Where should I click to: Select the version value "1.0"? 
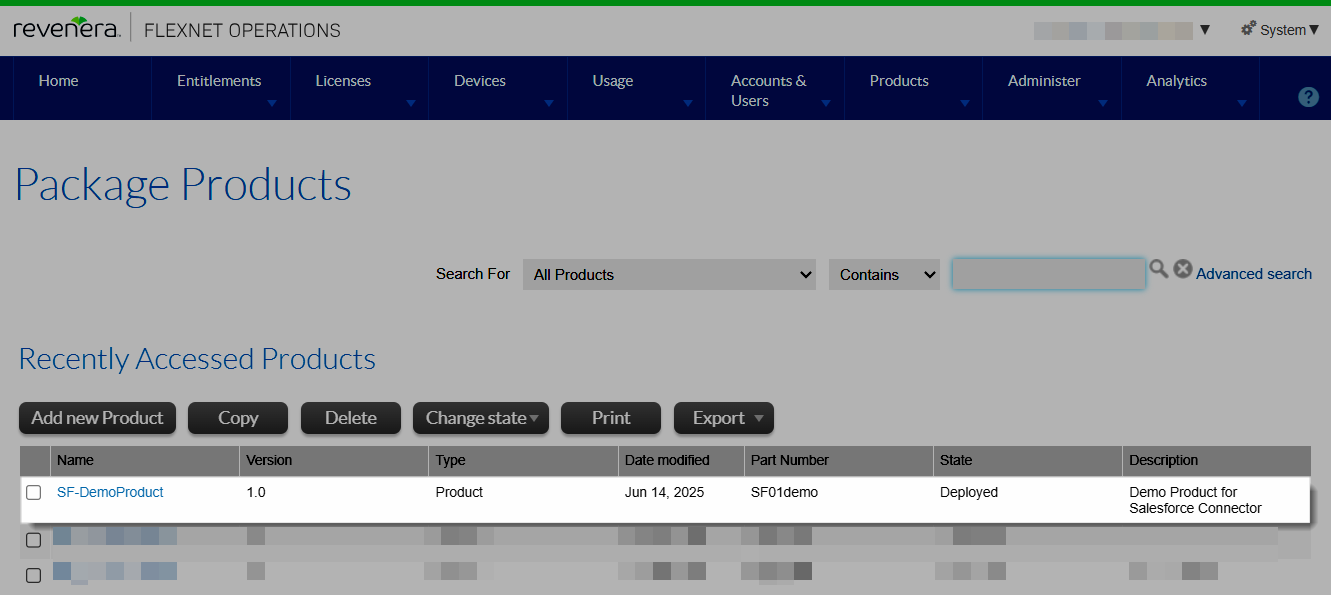[x=256, y=492]
